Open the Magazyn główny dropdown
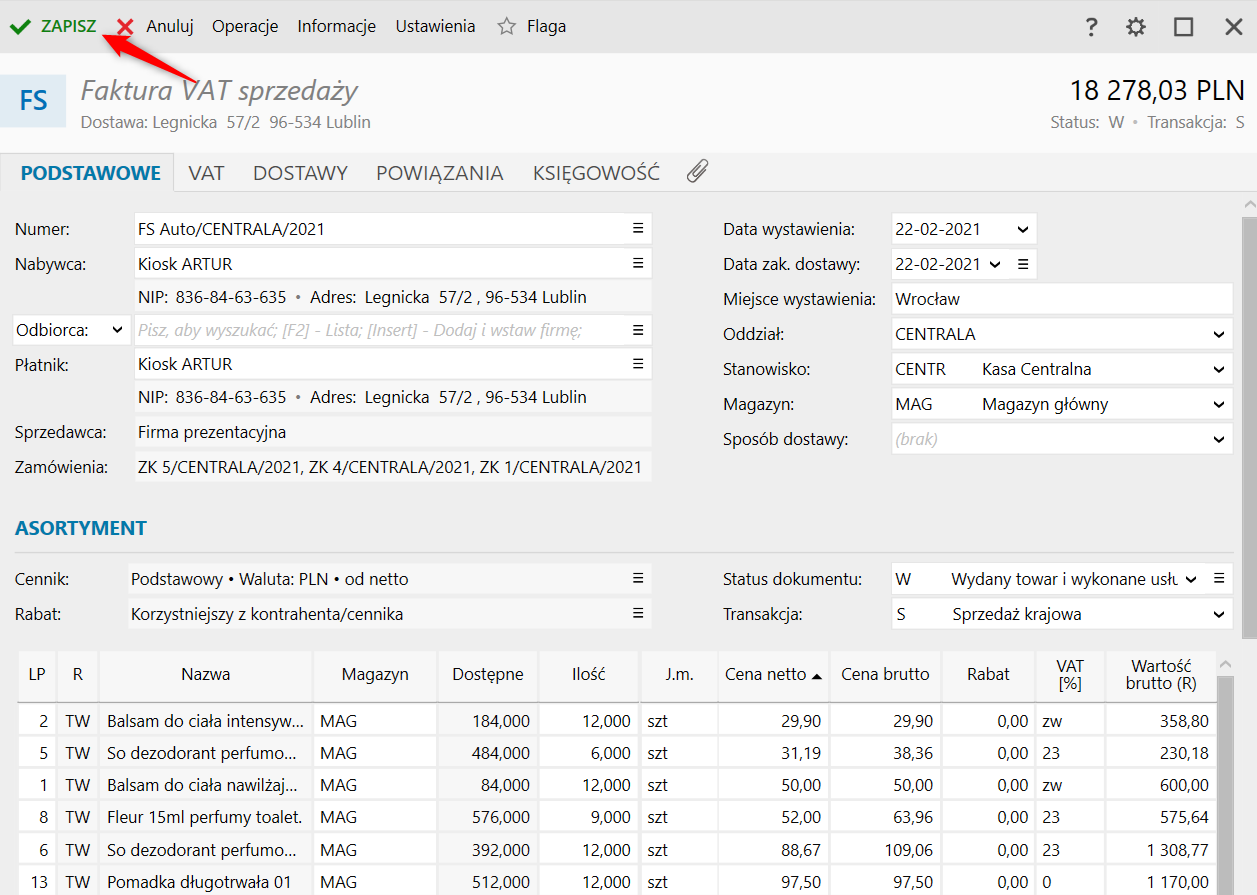Viewport: 1257px width, 895px height. (x=1218, y=405)
